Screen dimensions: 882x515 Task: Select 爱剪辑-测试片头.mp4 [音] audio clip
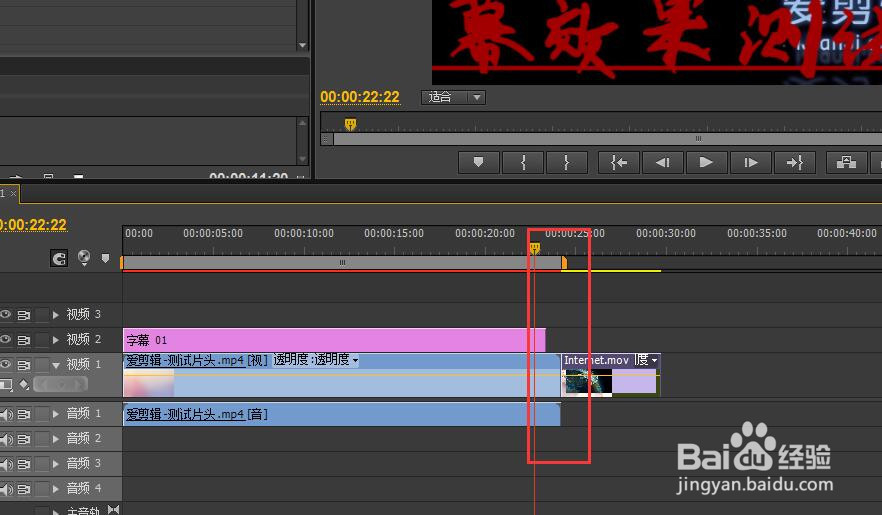(341, 414)
